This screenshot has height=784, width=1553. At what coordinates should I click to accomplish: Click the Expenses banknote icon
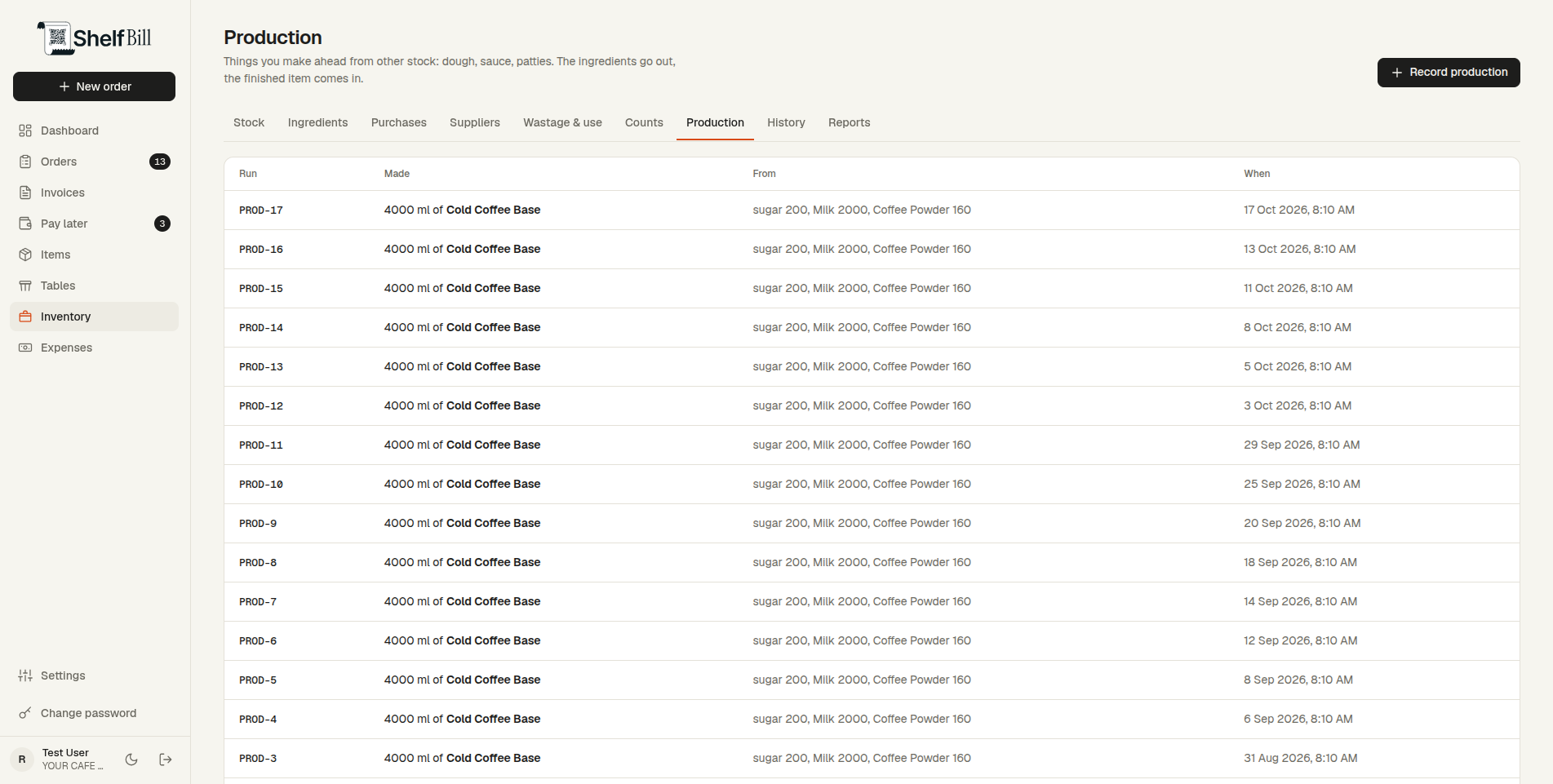point(25,348)
